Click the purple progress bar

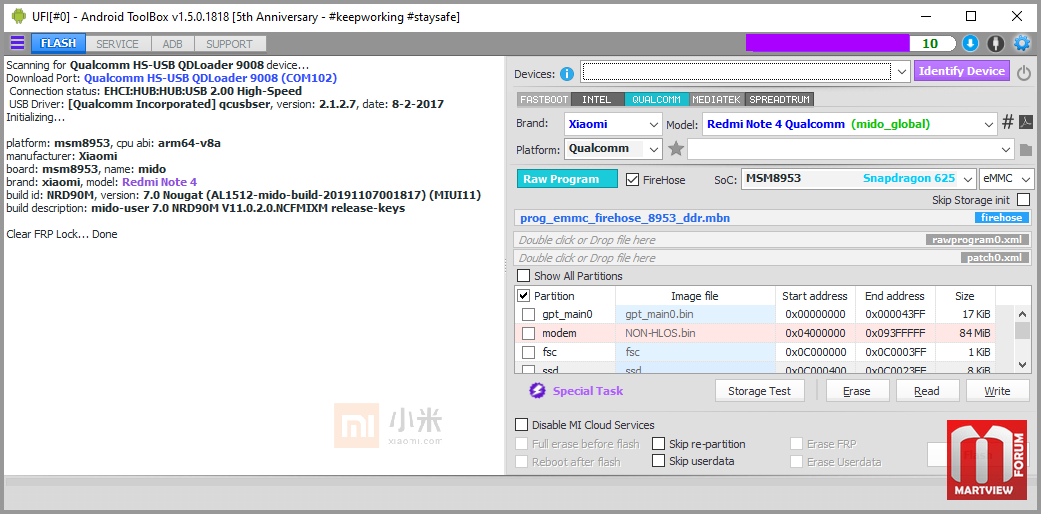(827, 43)
